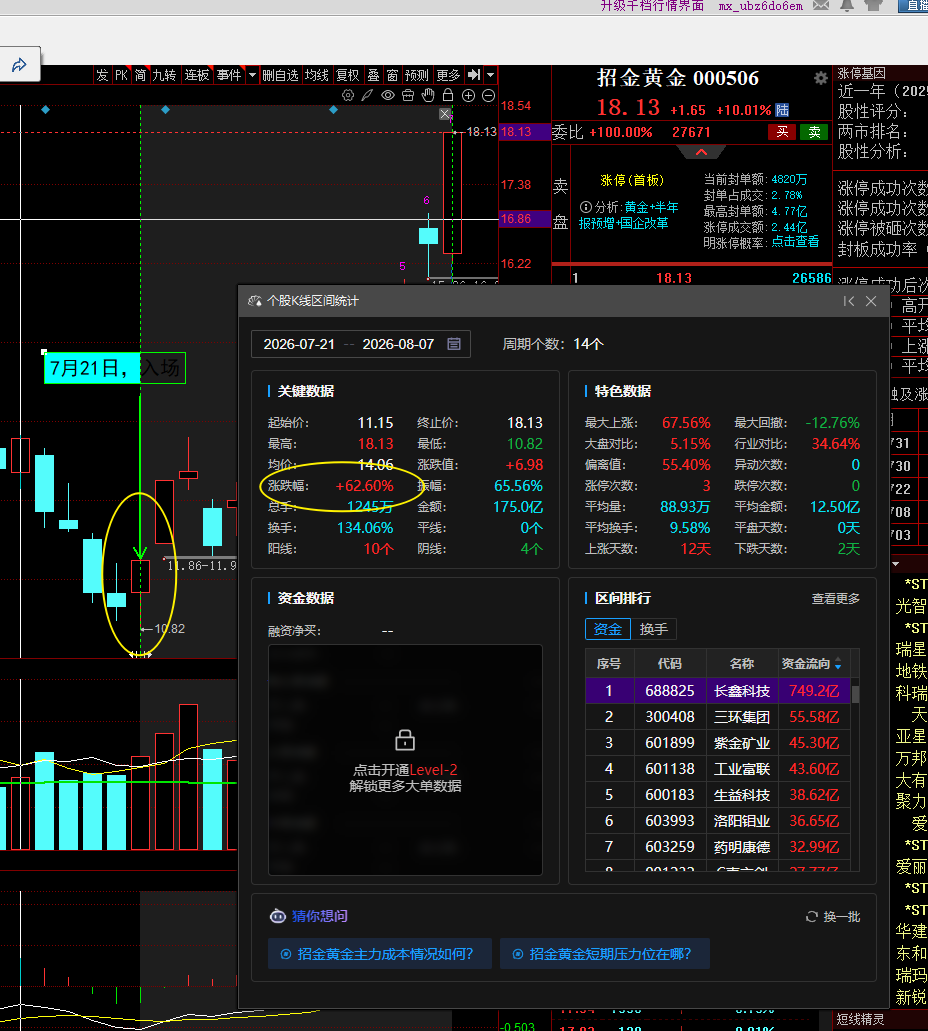Open chart settings gear in drawing toolbar
Screen dimensions: 928x1031
click(348, 95)
